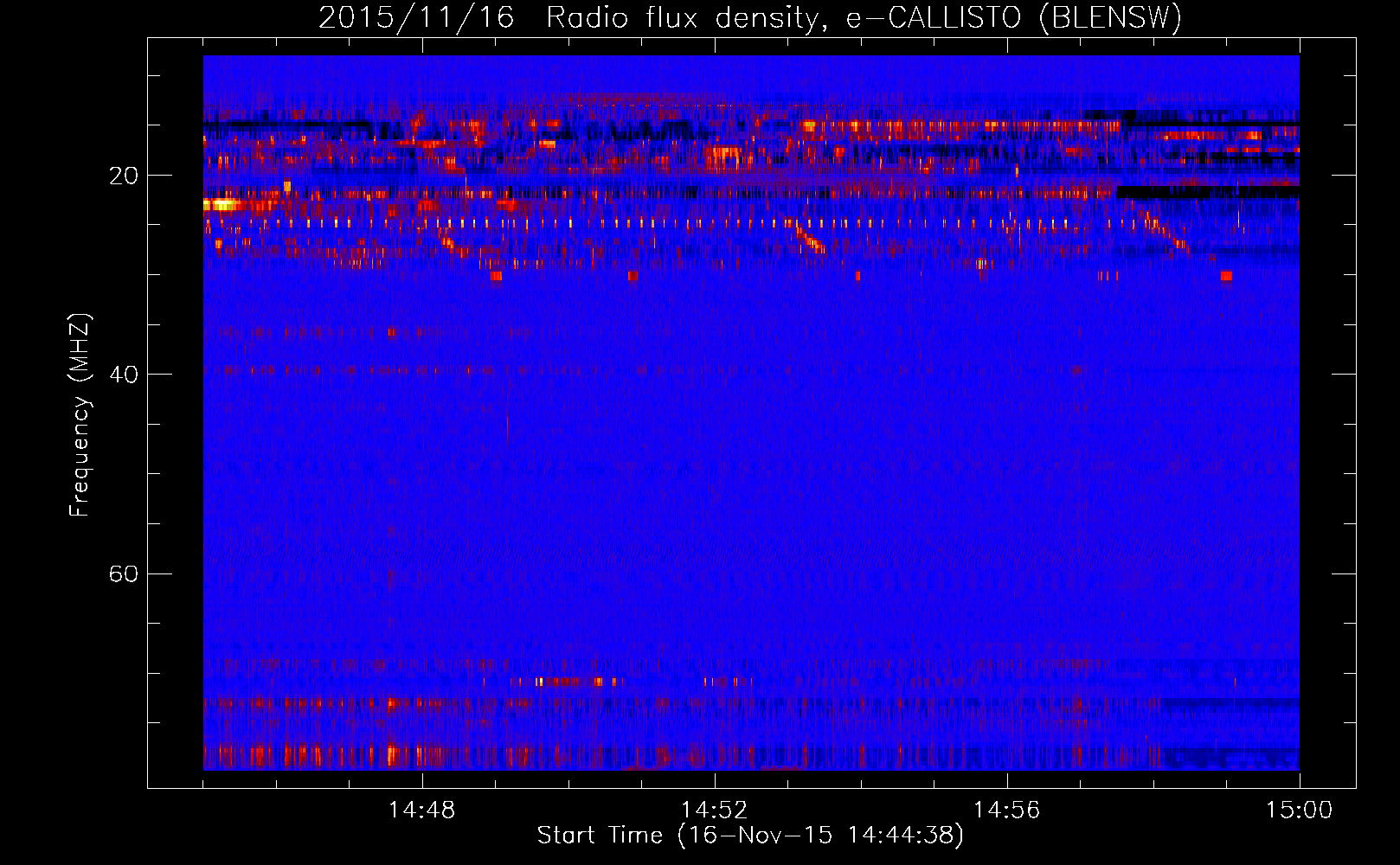Click the 40 MHz frequency tick label

click(123, 375)
